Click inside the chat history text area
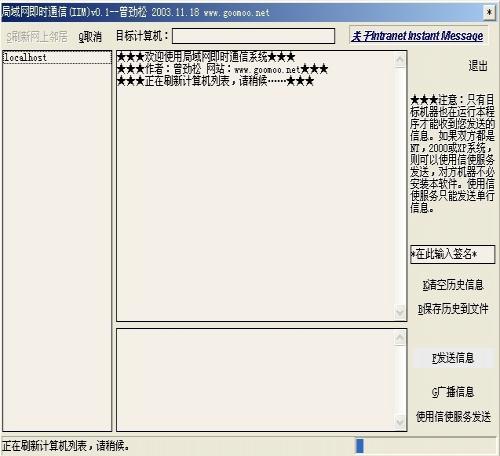 [x=255, y=186]
